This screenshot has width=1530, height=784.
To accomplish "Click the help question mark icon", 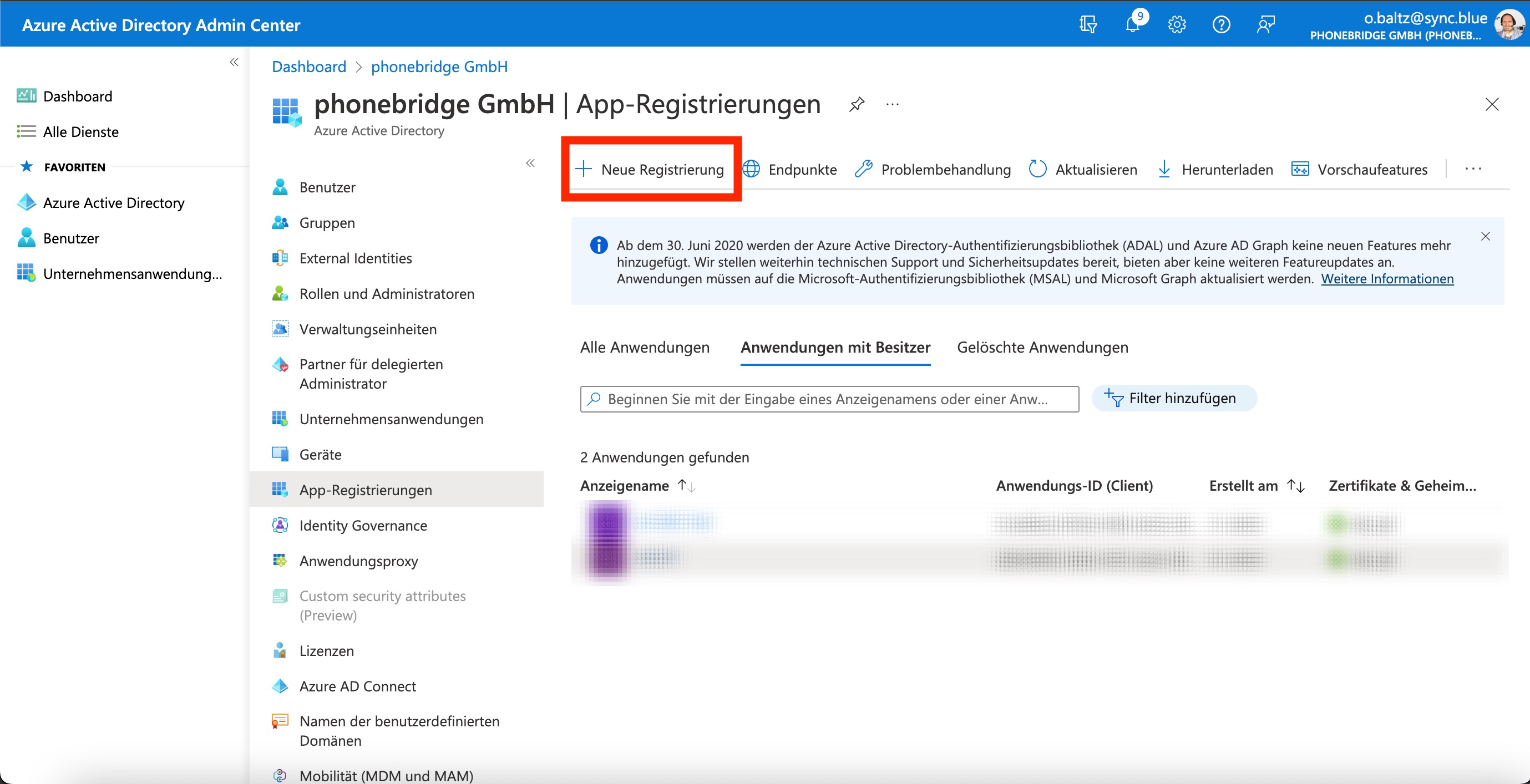I will [x=1221, y=25].
